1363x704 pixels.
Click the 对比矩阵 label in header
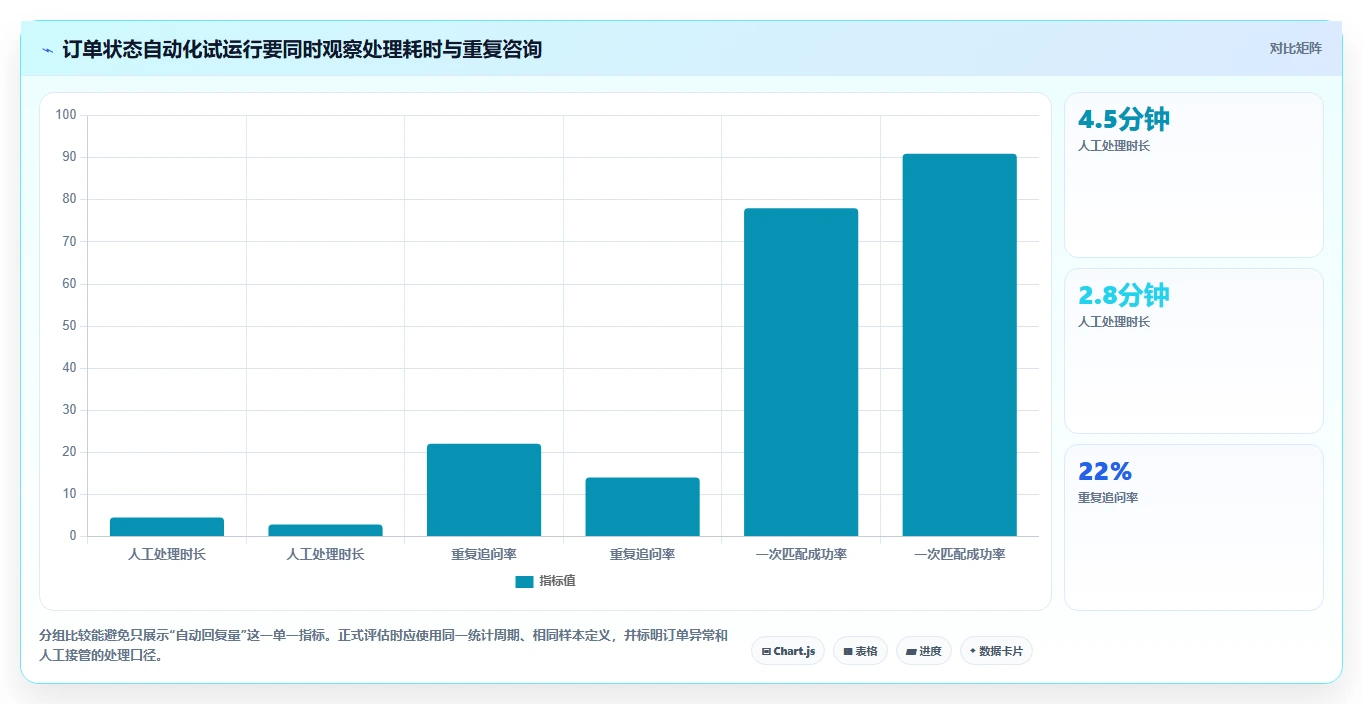click(x=1296, y=48)
